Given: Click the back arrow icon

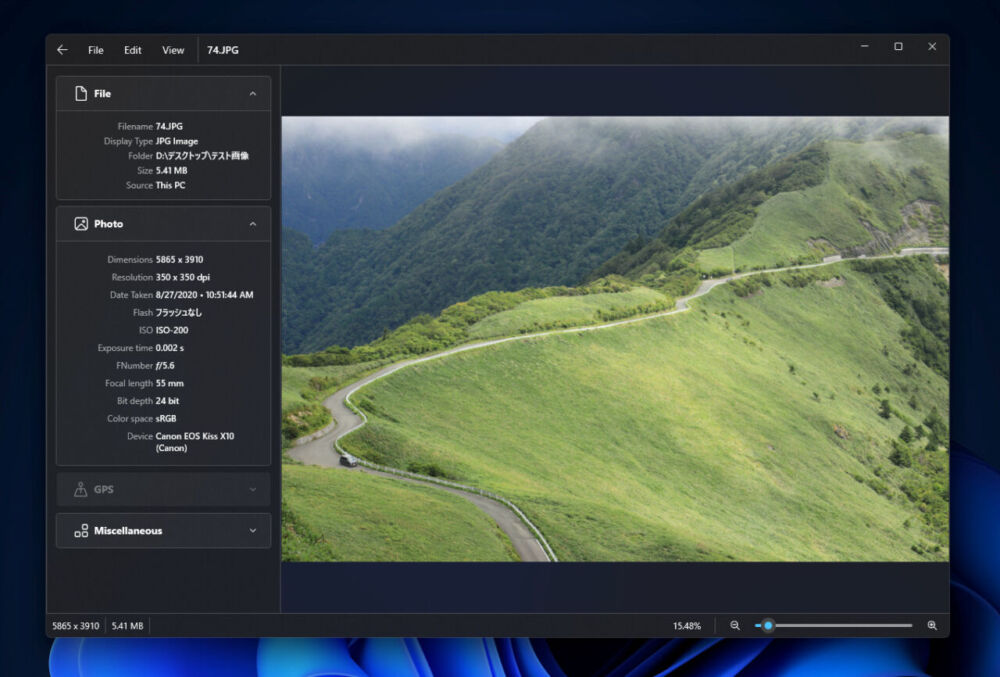Looking at the screenshot, I should pos(62,50).
